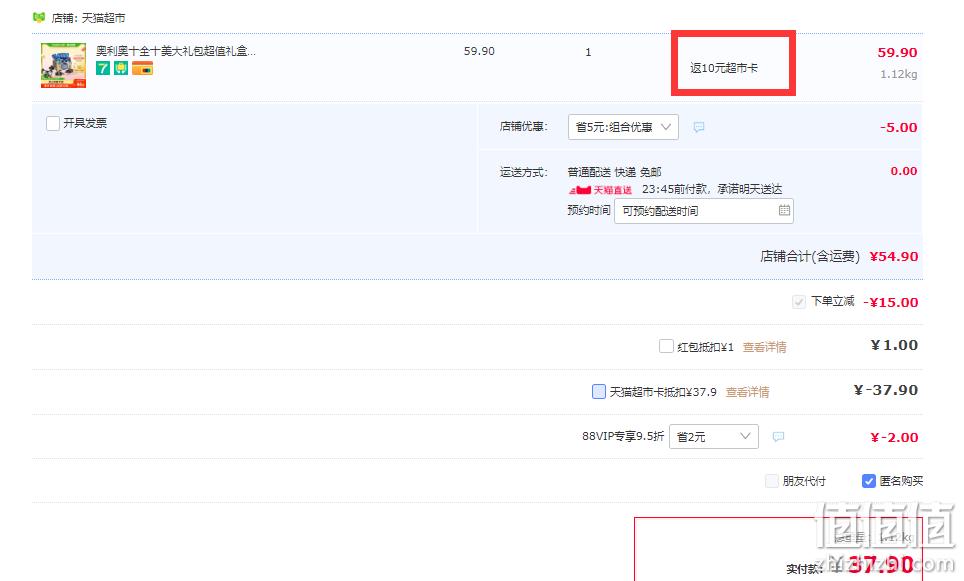Click the 返10元超市卡 promotion text
Viewport: 964px width, 581px height.
[x=724, y=68]
